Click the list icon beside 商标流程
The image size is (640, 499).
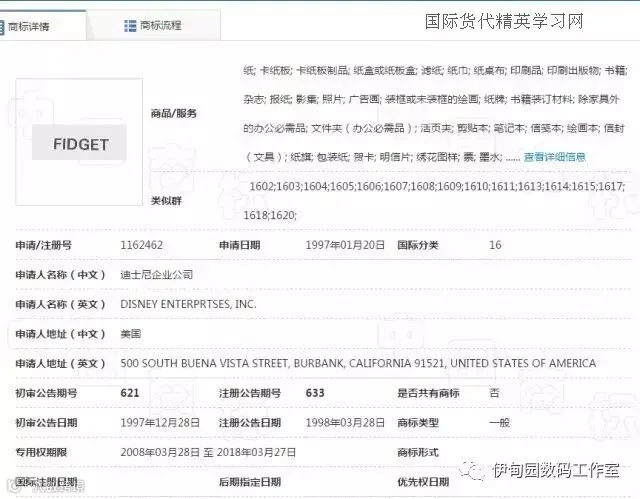pyautogui.click(x=130, y=26)
